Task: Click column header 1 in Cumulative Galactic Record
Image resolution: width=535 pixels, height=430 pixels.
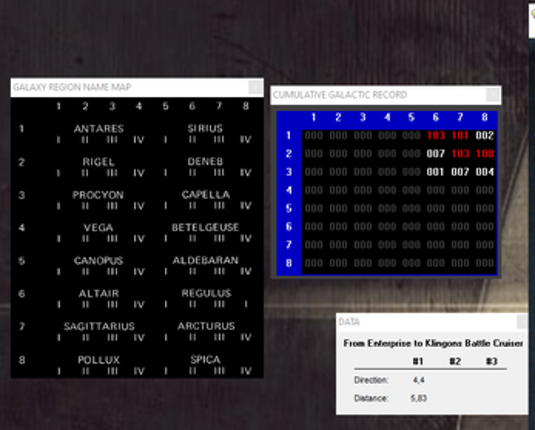Action: (314, 117)
